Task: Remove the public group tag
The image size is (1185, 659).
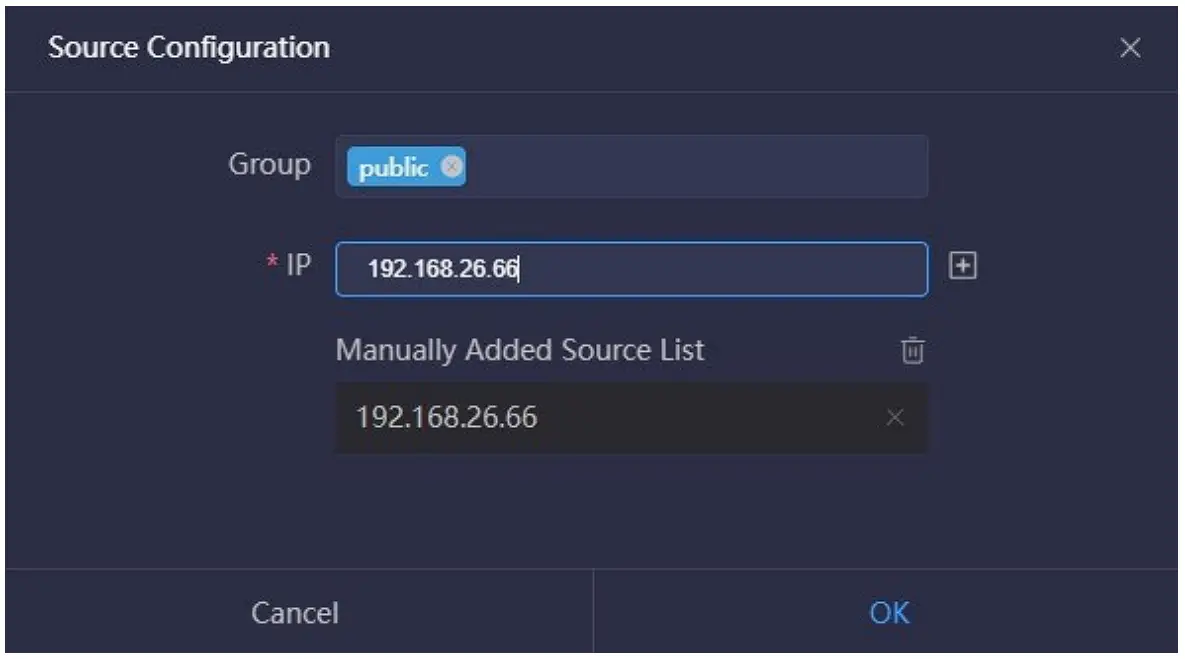Action: pos(452,167)
